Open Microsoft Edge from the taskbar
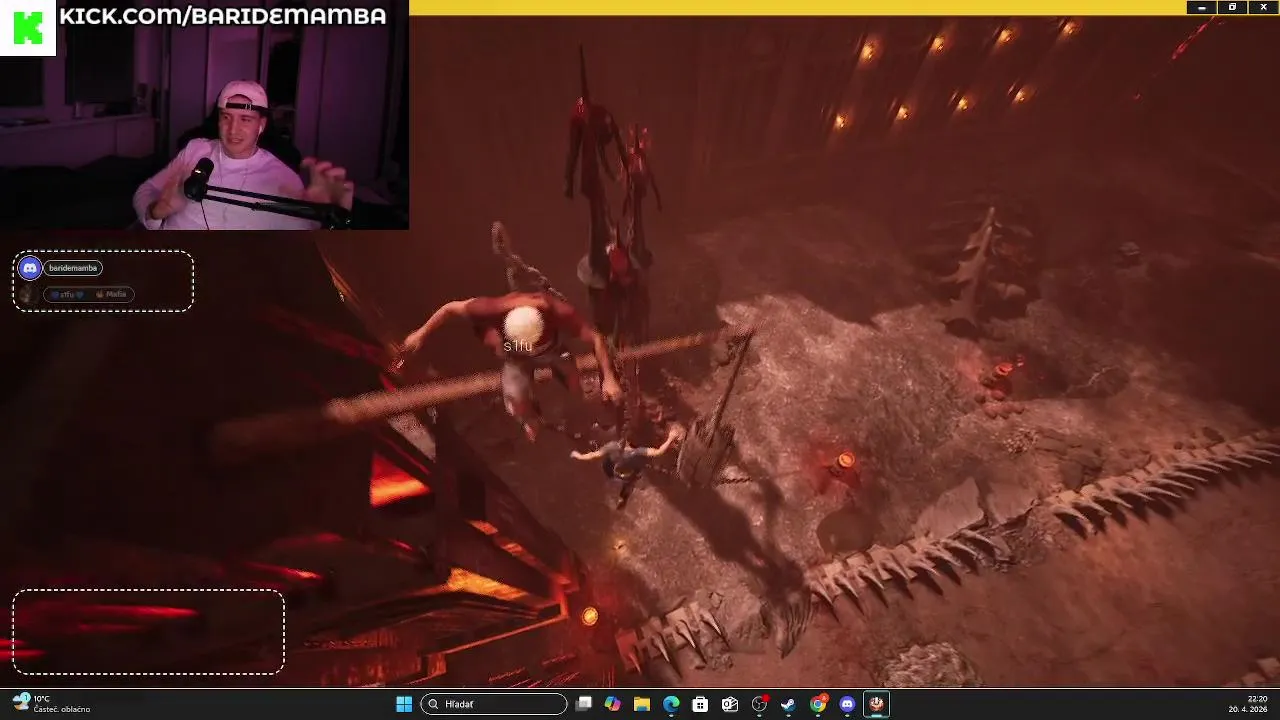This screenshot has width=1280, height=720. (671, 704)
